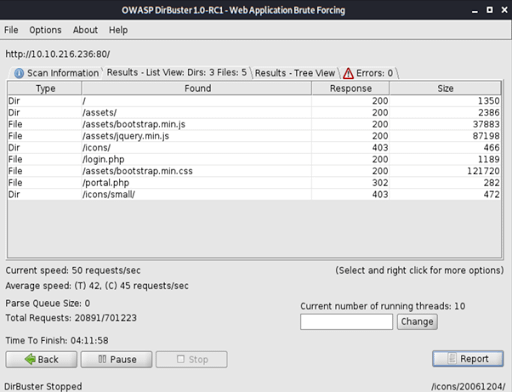The height and width of the screenshot is (392, 512).
Task: Sort results by Response column header
Action: [350, 88]
